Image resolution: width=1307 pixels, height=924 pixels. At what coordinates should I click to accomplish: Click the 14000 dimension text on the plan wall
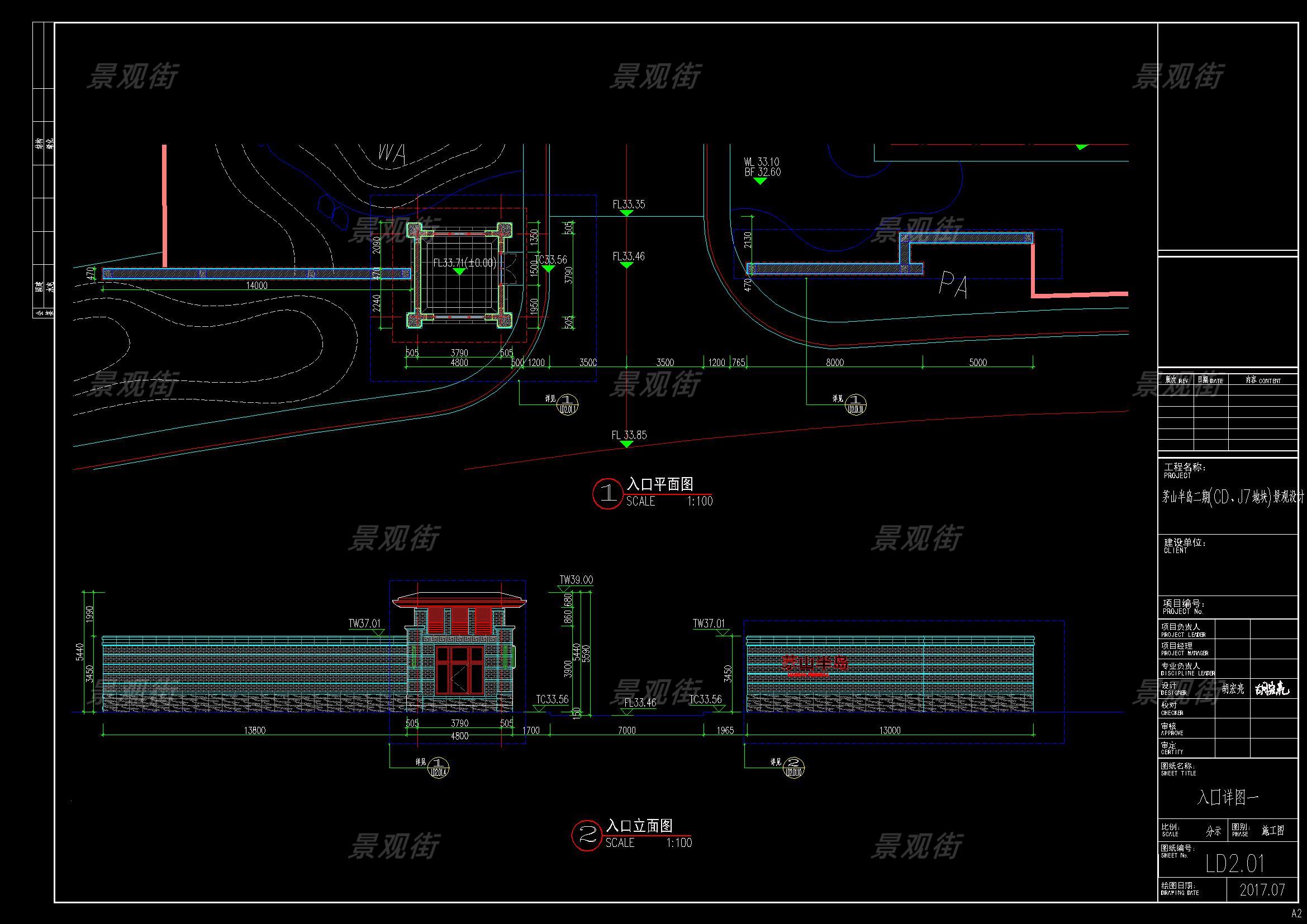(x=256, y=285)
